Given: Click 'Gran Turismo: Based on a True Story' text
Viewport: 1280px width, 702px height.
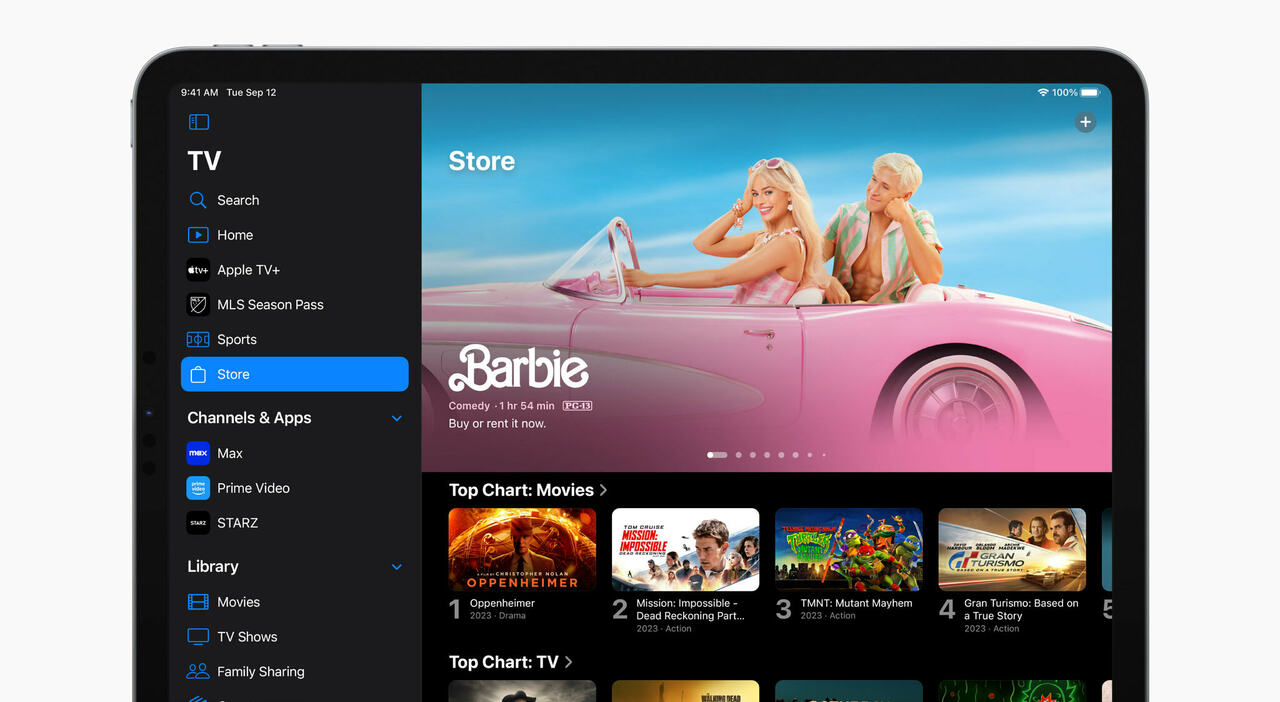Looking at the screenshot, I should click(1021, 610).
